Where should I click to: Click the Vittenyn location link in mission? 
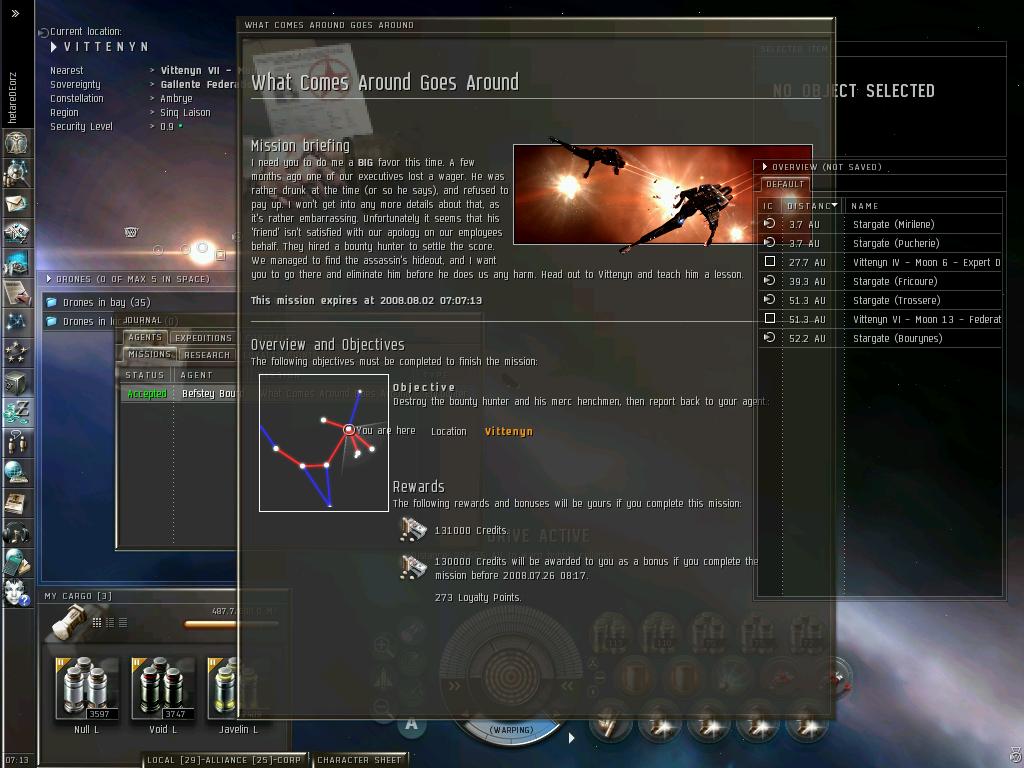pos(509,431)
